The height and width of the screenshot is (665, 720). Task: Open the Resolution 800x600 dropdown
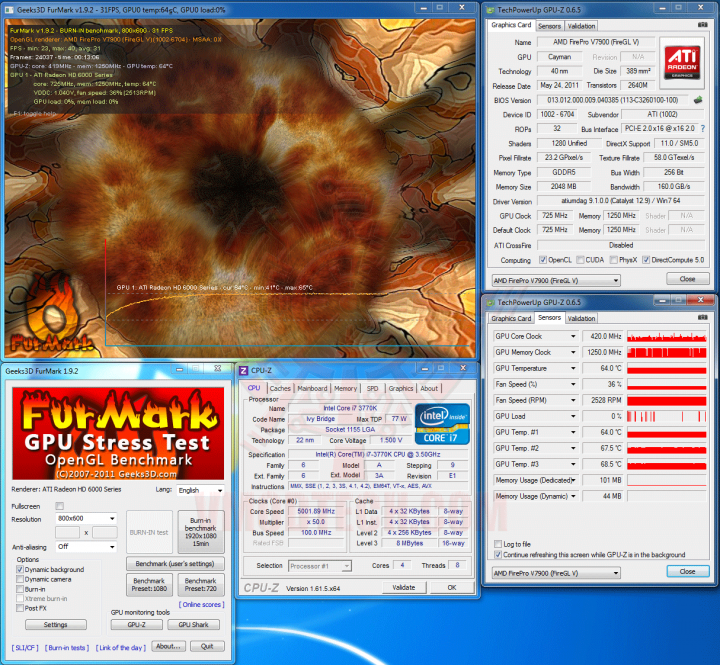coord(86,518)
